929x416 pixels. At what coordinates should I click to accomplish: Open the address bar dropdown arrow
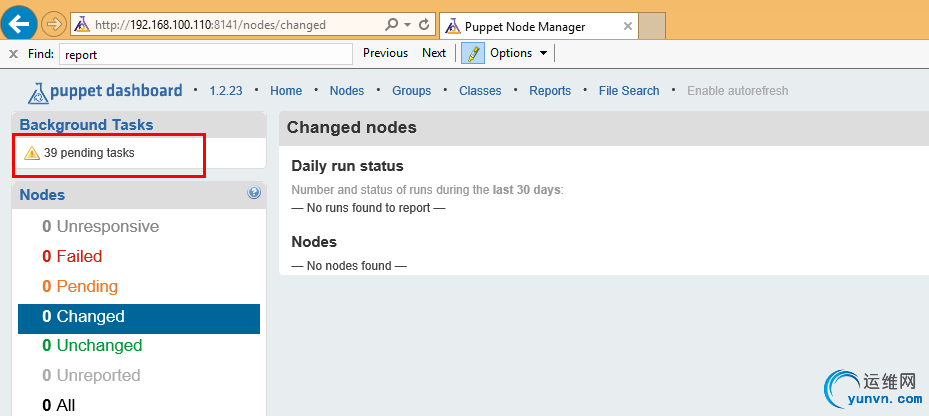click(408, 25)
